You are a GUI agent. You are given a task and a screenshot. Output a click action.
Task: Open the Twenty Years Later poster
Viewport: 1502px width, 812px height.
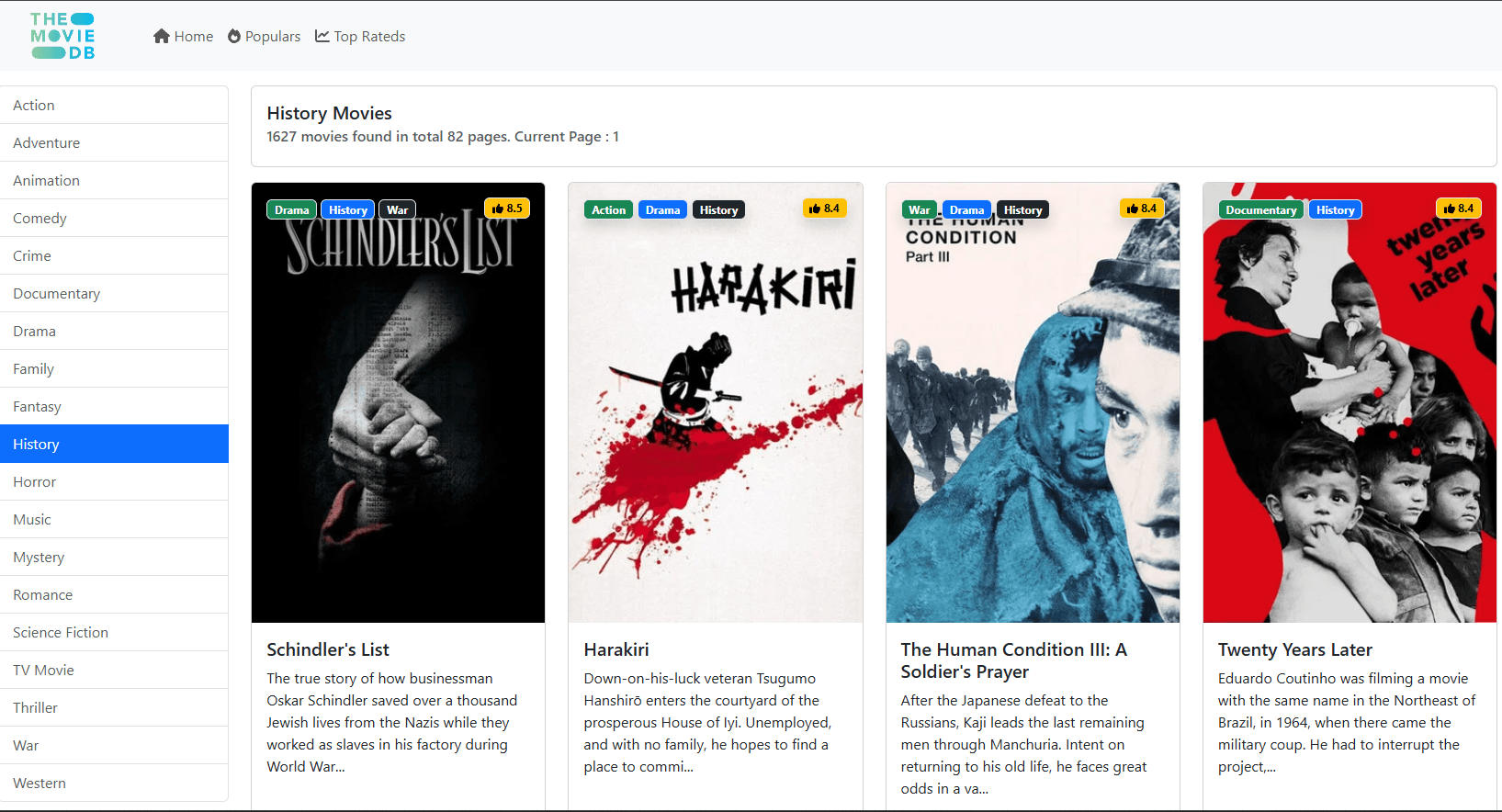1349,413
